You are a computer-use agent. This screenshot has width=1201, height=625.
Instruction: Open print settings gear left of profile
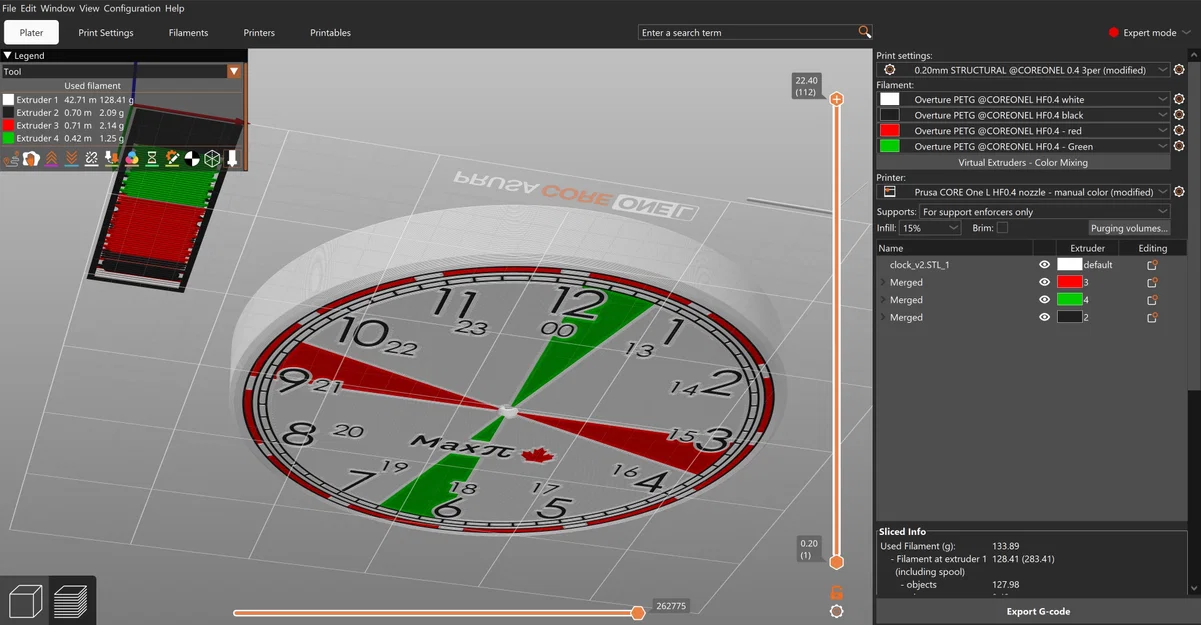(889, 70)
